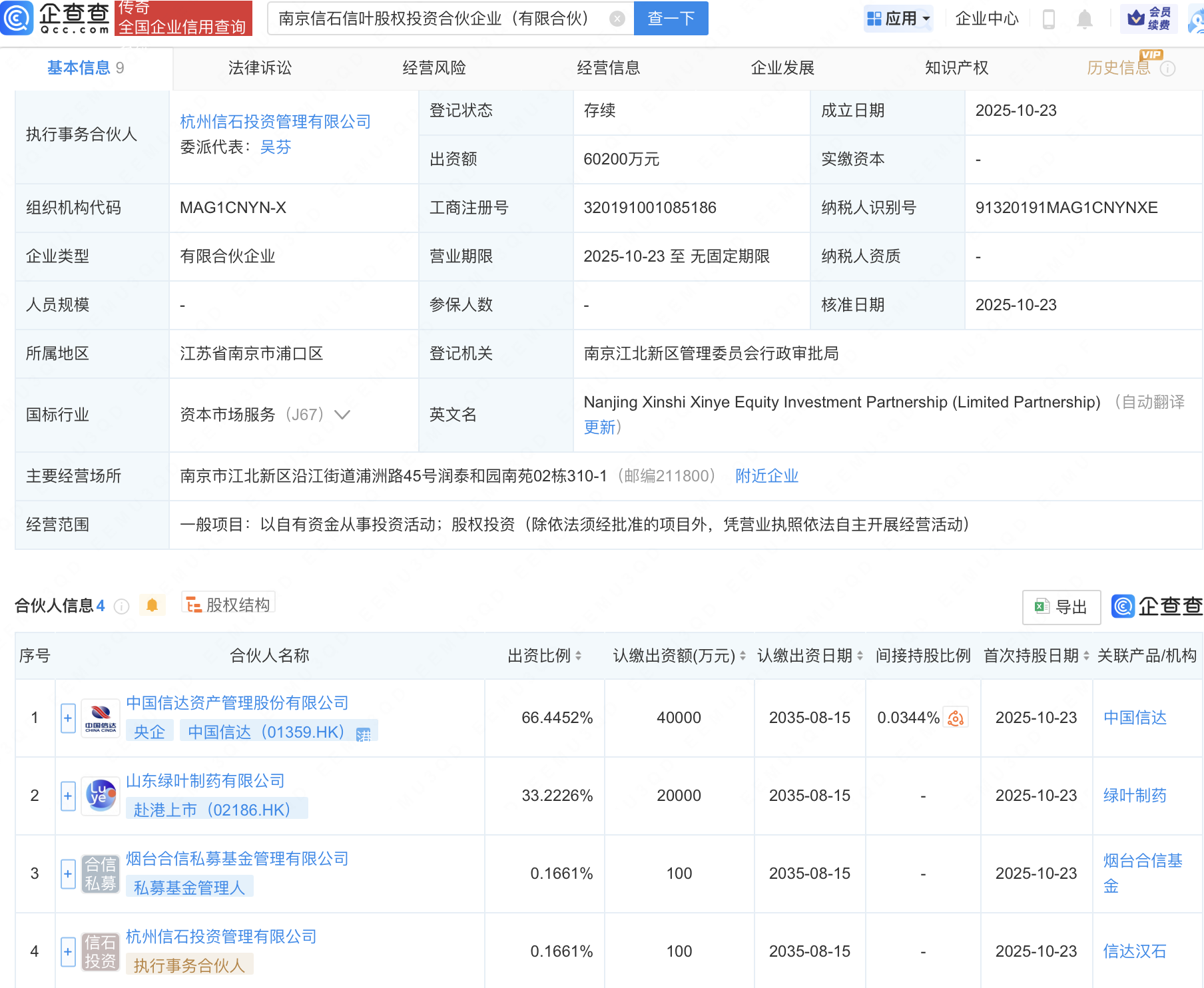Click the notification bell in header
1204x988 pixels.
[x=1084, y=19]
